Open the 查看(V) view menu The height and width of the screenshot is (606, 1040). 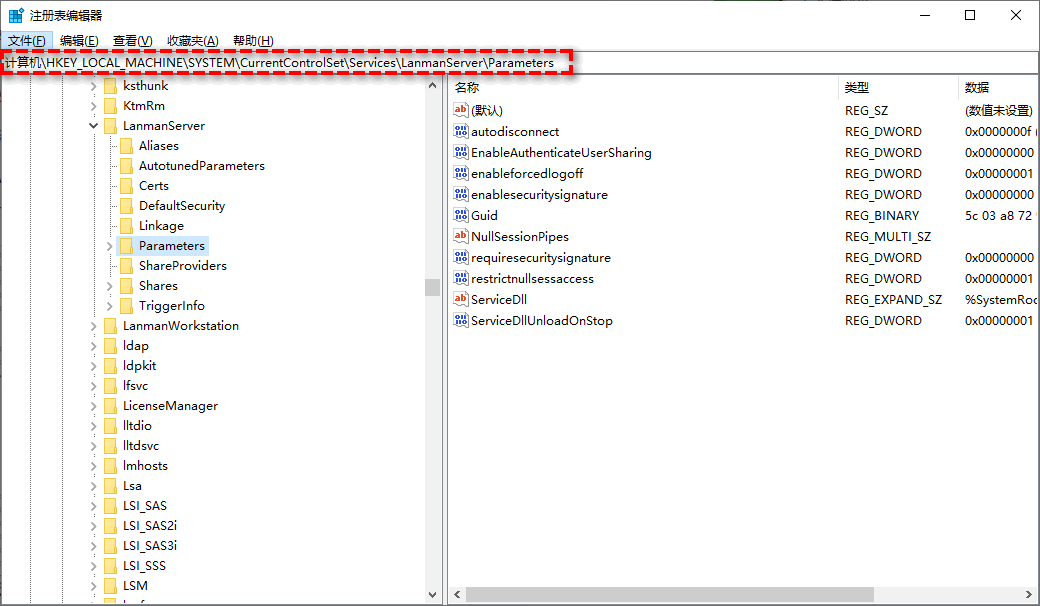click(132, 41)
